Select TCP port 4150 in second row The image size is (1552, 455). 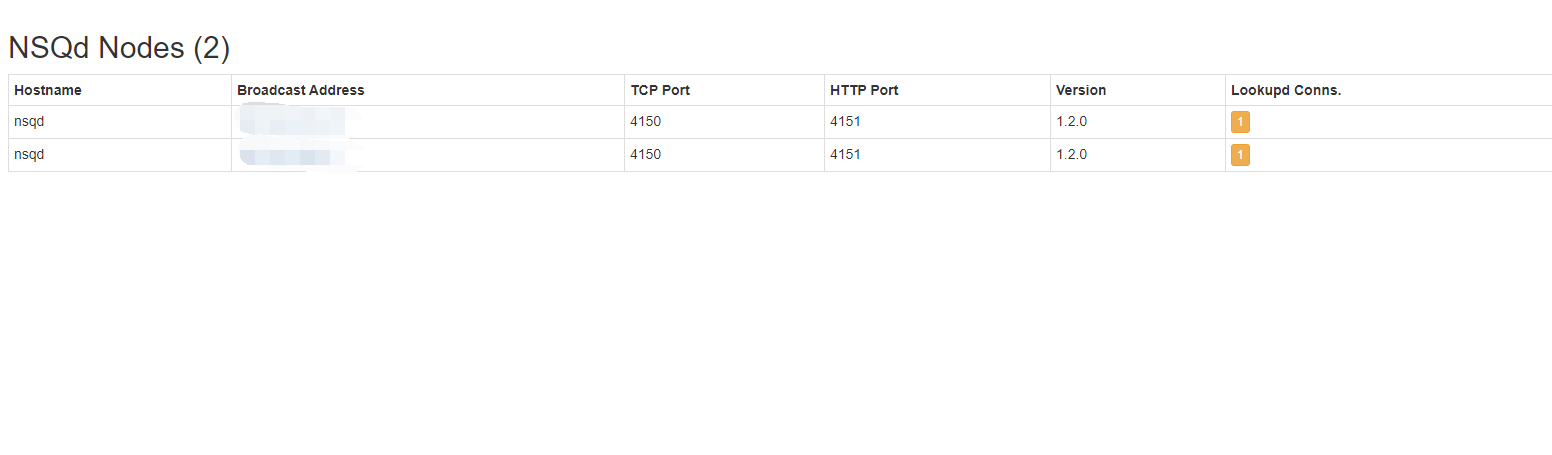pos(646,155)
